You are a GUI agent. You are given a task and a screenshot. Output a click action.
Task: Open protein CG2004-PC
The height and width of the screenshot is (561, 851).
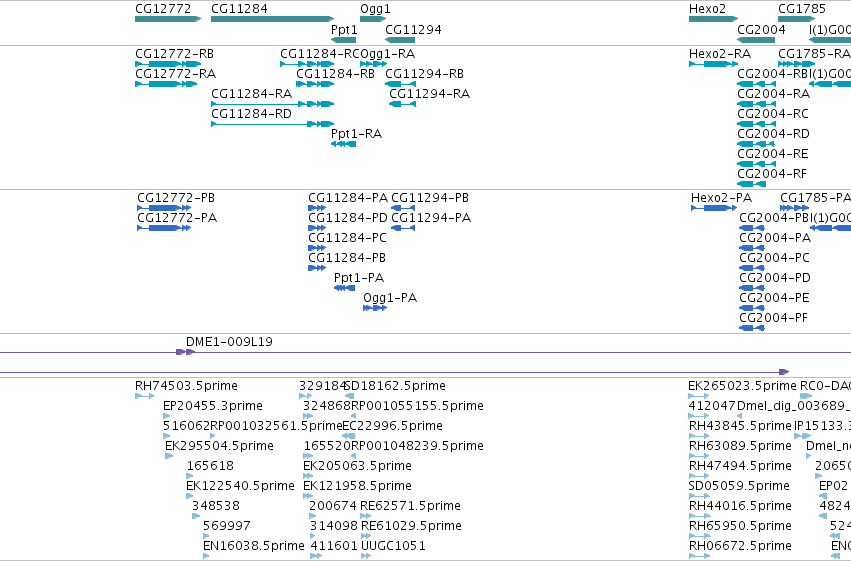click(x=752, y=268)
